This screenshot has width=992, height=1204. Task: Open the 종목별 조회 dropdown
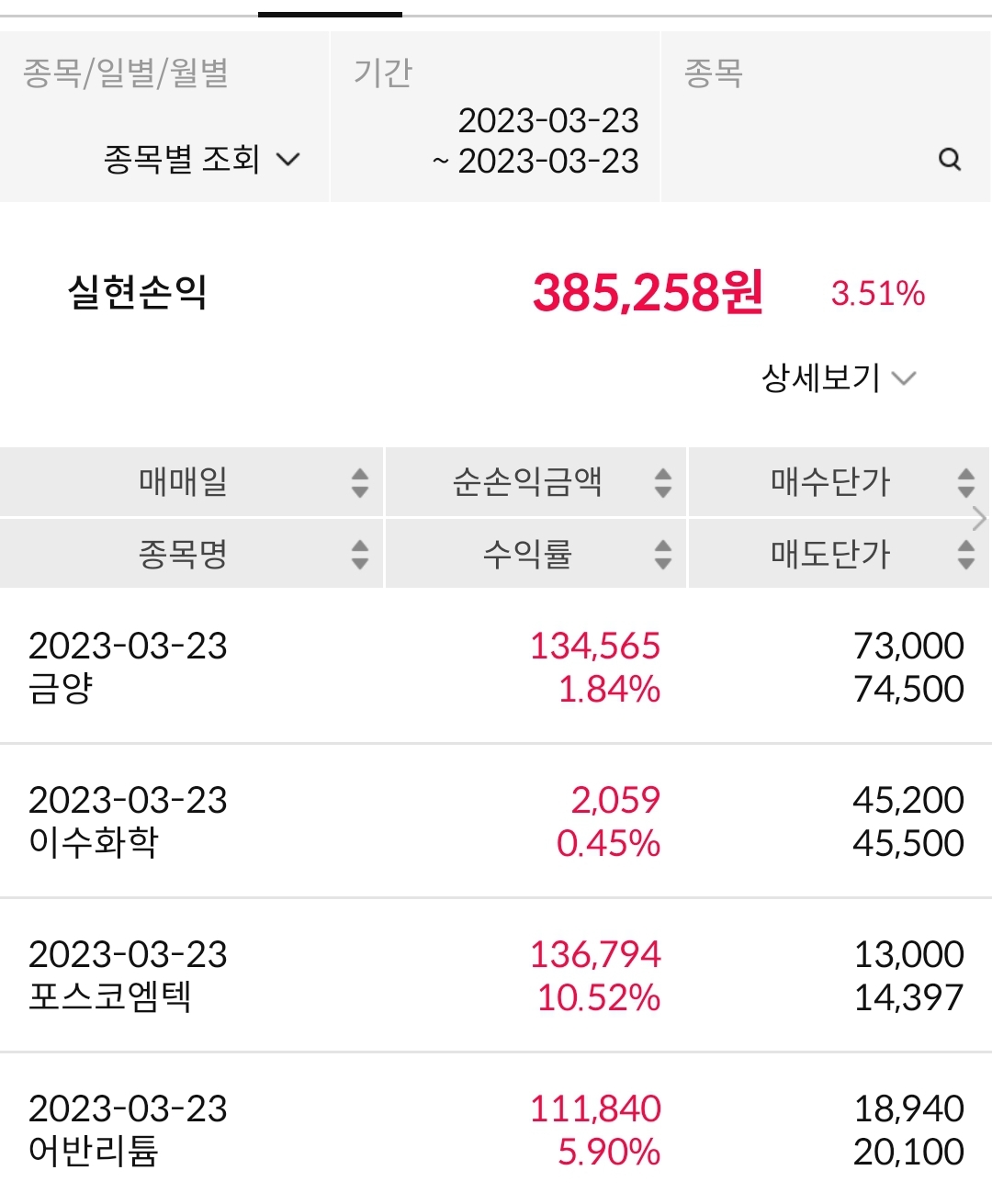[202, 160]
